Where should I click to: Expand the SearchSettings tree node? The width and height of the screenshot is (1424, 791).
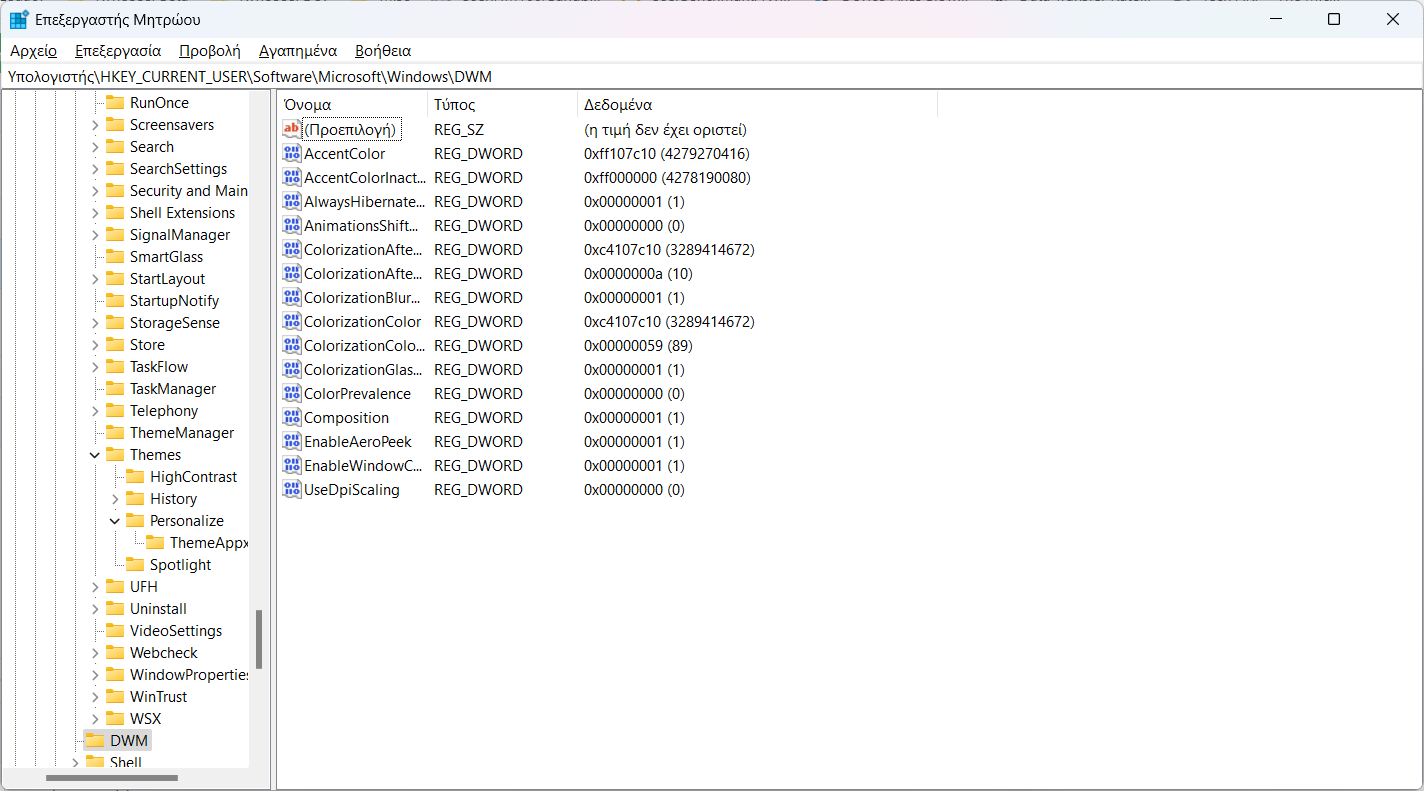tap(95, 169)
